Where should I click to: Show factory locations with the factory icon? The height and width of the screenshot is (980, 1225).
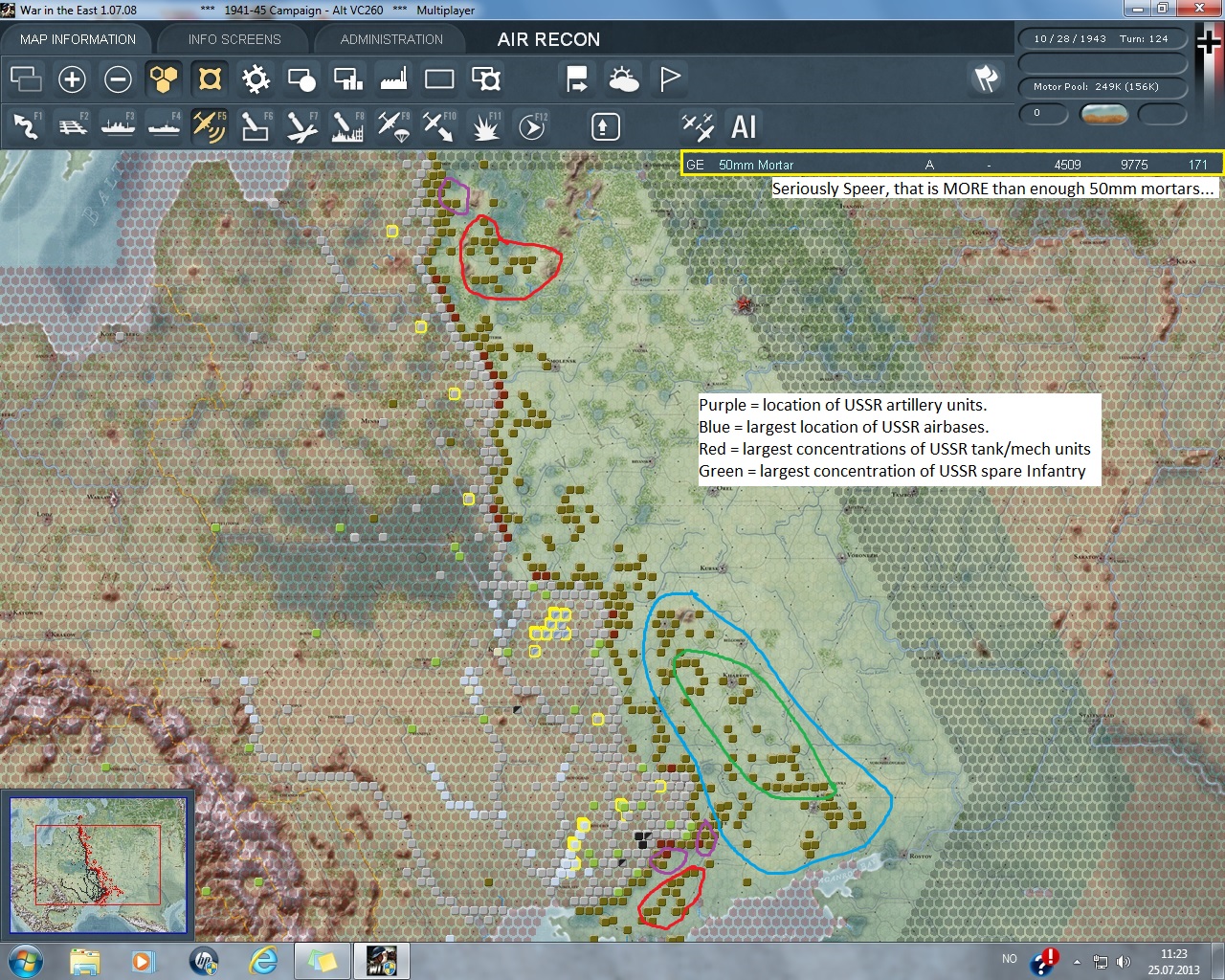click(393, 78)
